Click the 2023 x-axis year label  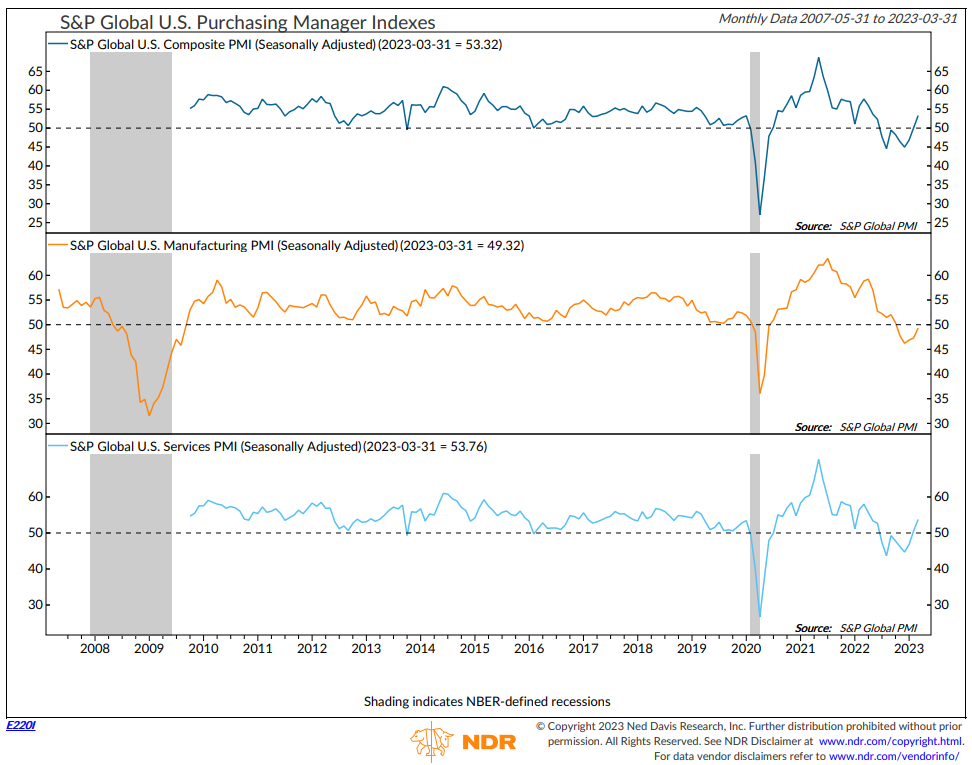(909, 648)
